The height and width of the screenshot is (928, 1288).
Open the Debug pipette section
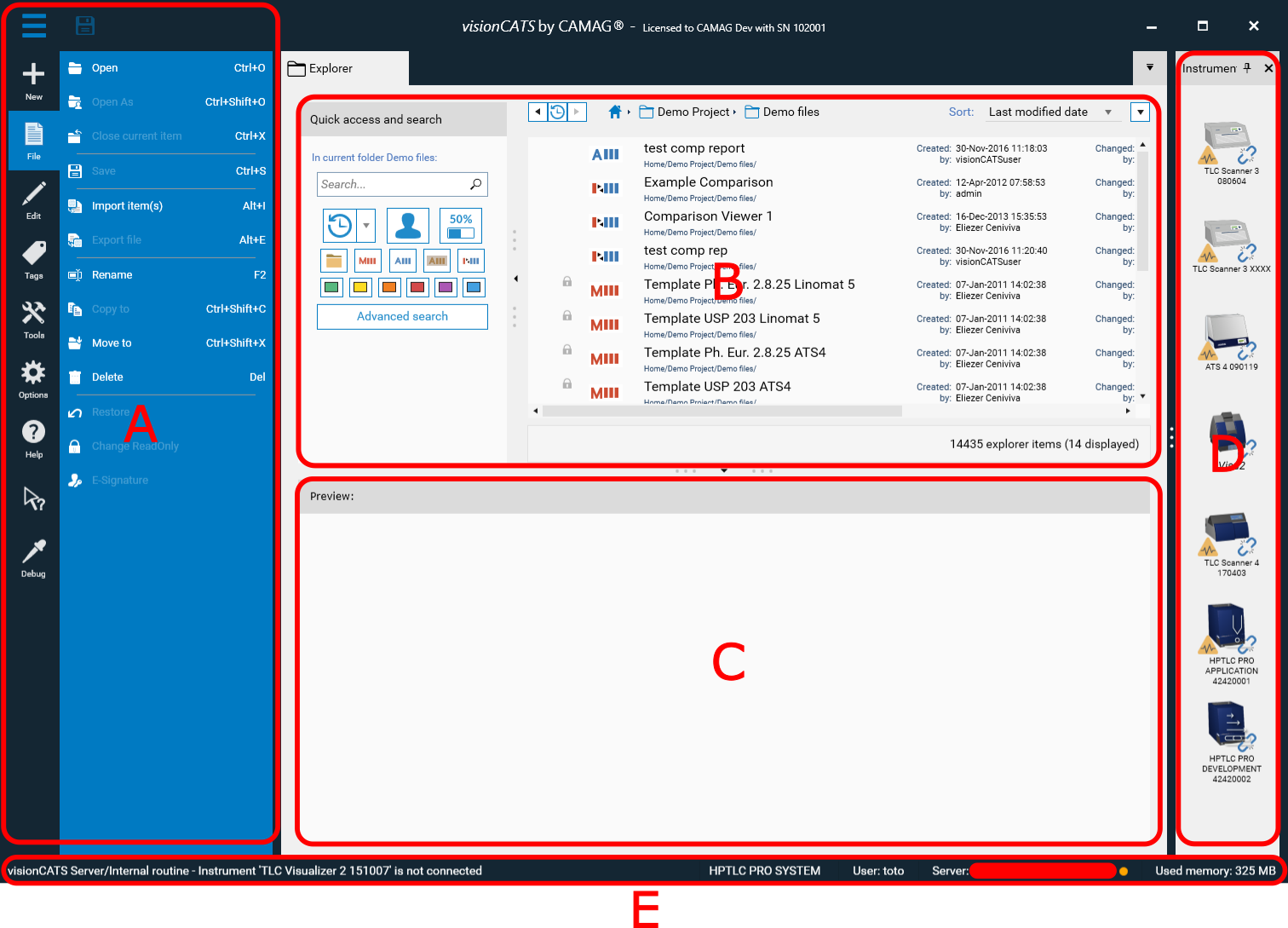point(33,558)
